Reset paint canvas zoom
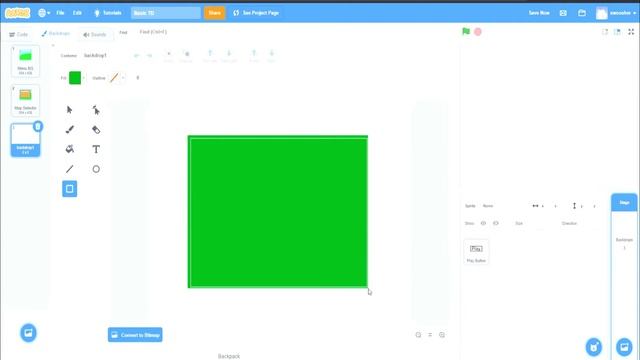Viewport: 640px width, 360px height. (430, 335)
